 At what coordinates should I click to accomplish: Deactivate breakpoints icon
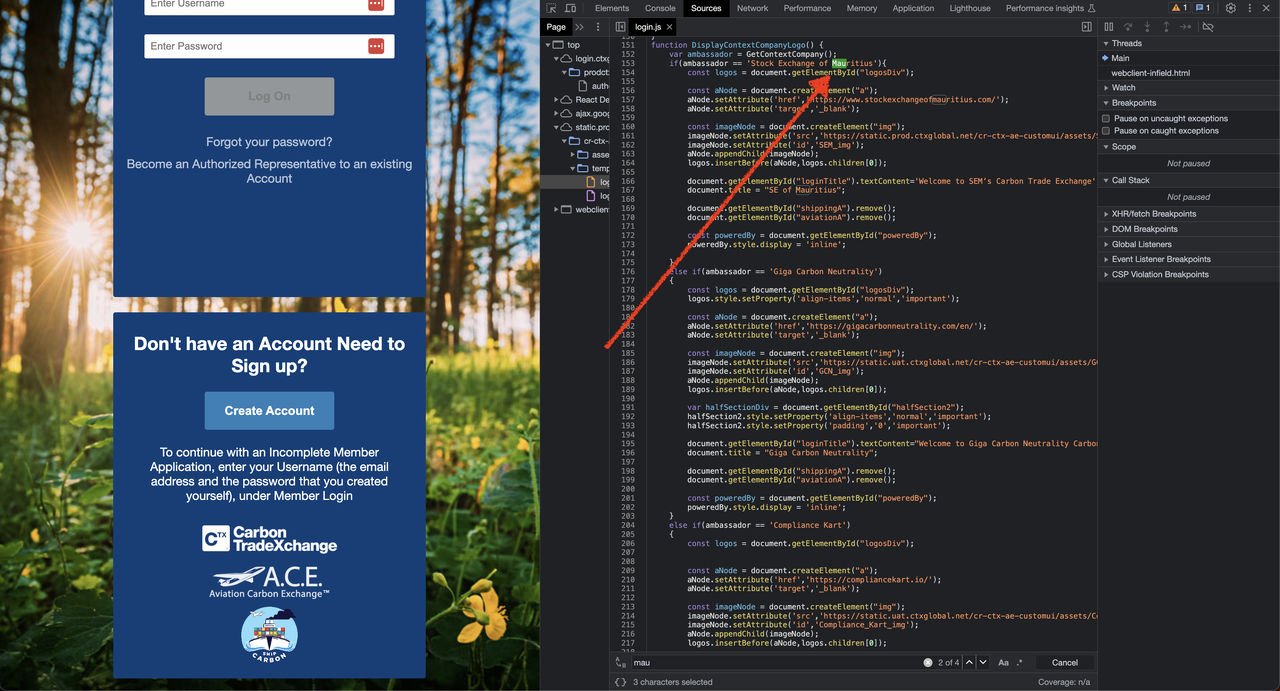click(x=1208, y=27)
